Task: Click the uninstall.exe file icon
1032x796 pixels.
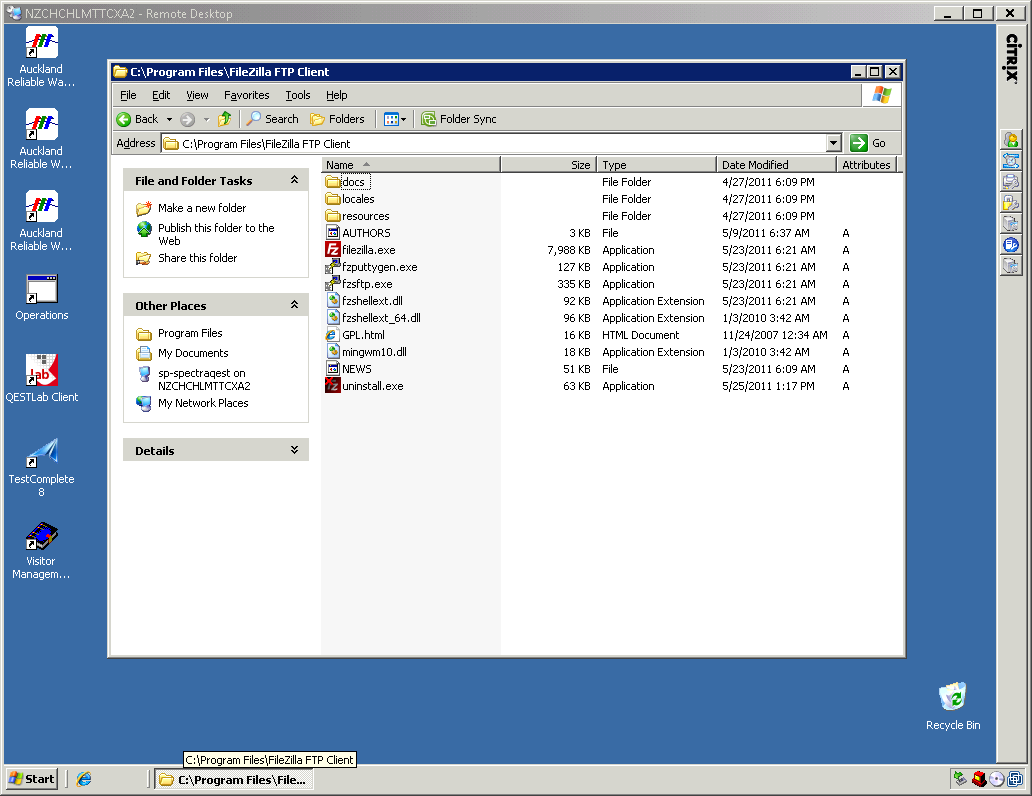Action: point(334,386)
